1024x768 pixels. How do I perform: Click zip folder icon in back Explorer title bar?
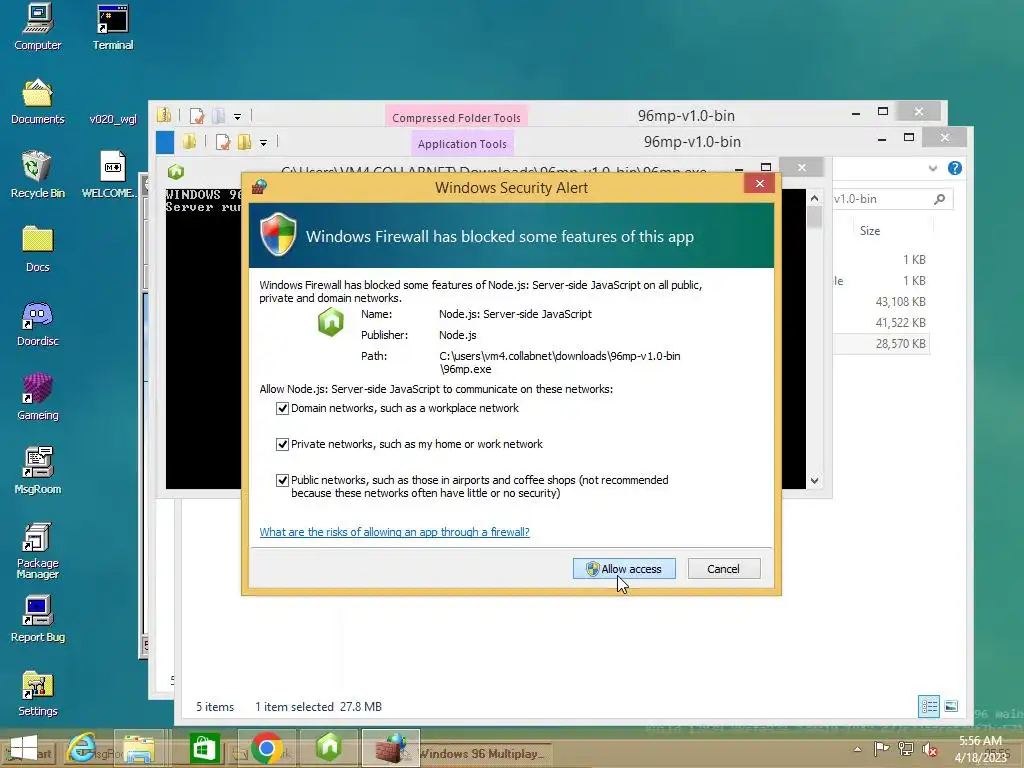coord(164,115)
